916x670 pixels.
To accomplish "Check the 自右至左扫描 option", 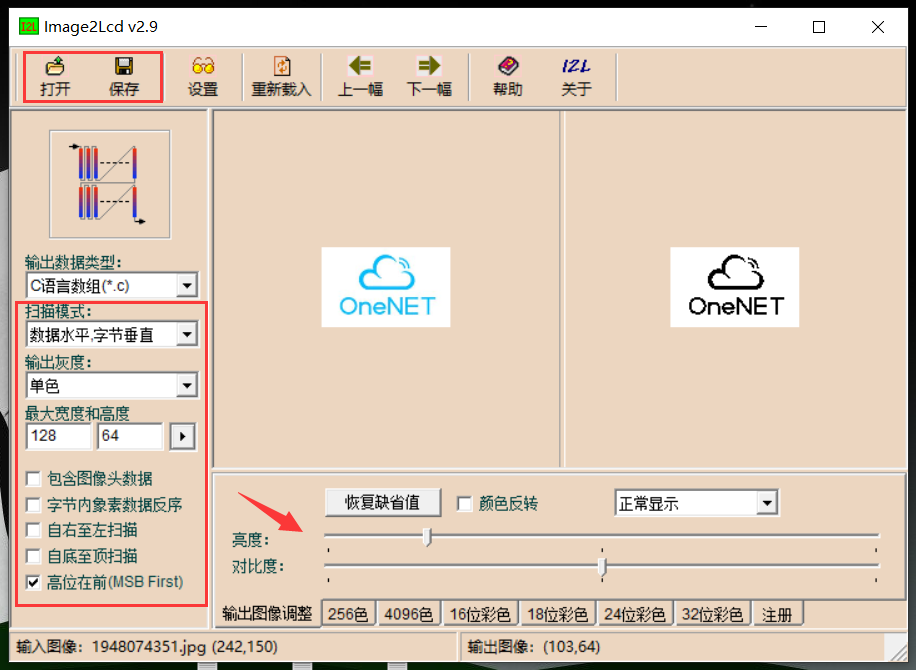I will coord(31,530).
